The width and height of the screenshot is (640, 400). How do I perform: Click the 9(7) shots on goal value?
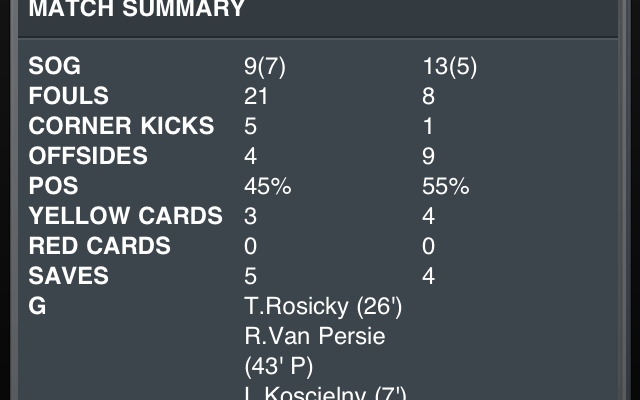pyautogui.click(x=265, y=67)
